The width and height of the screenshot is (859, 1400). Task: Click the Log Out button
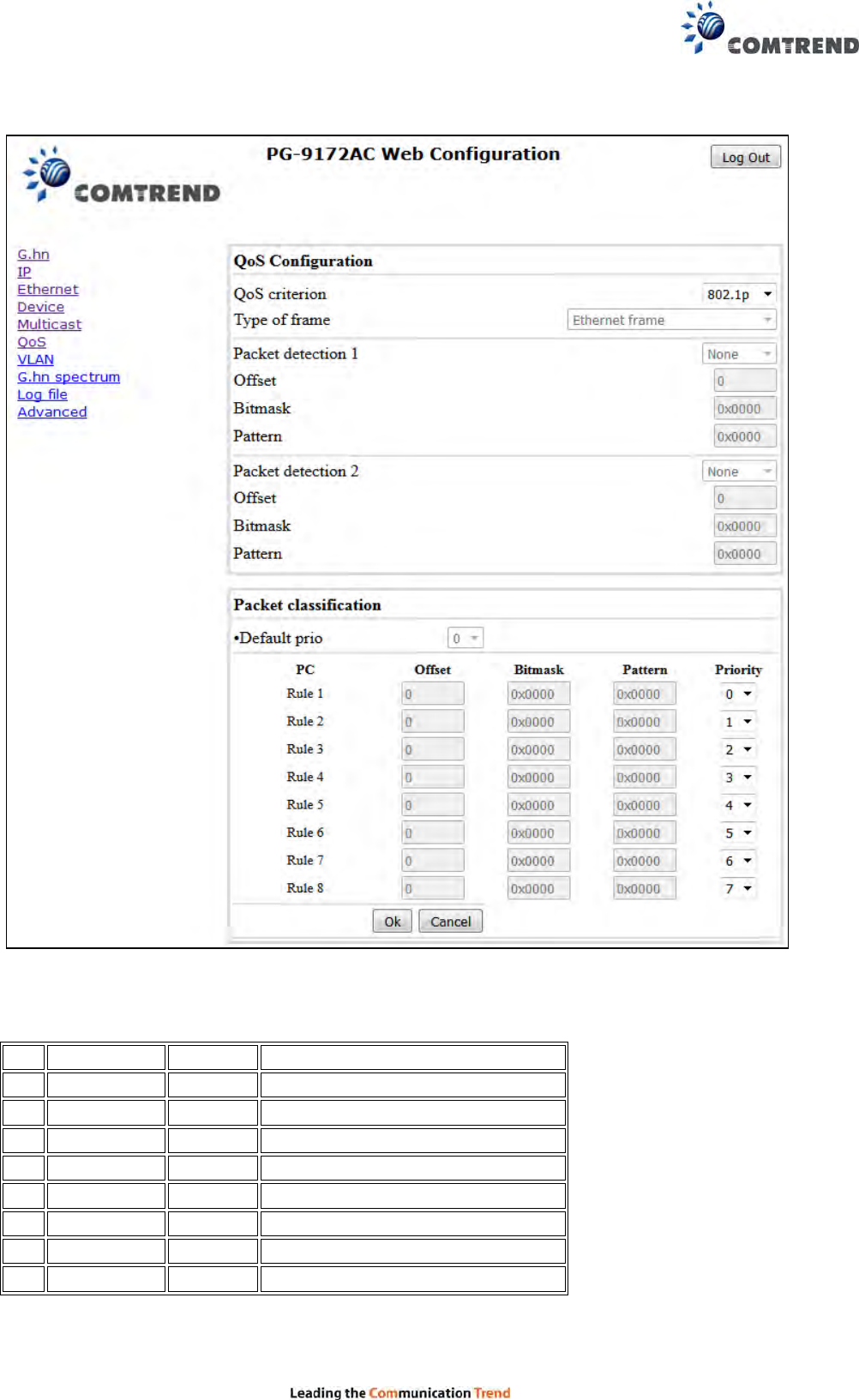(x=746, y=157)
